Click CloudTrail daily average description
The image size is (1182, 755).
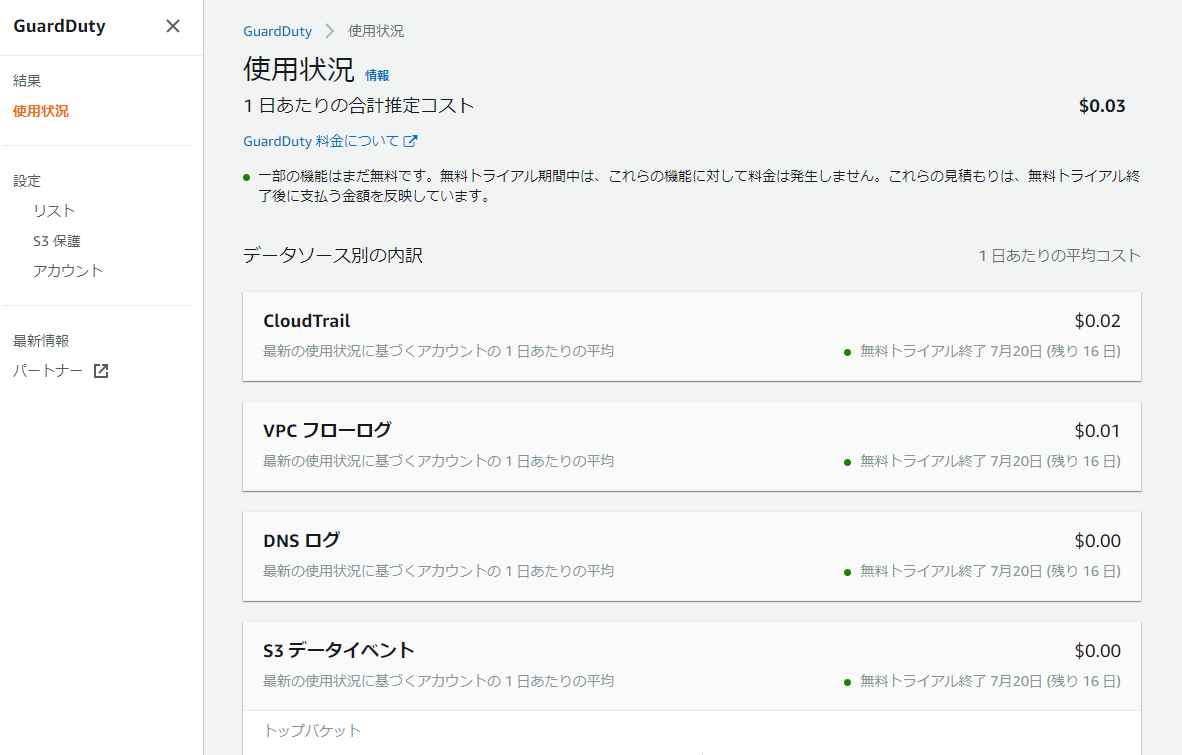tap(438, 351)
